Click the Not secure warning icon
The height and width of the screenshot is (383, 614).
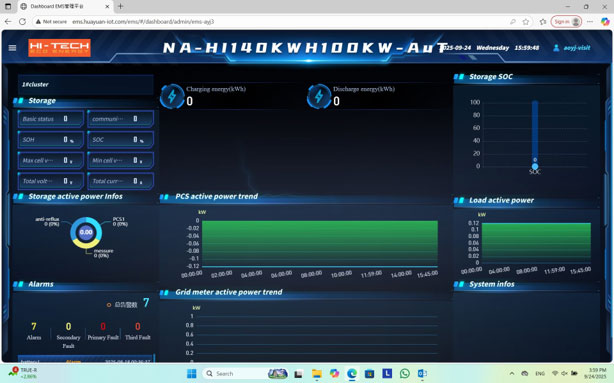pos(38,22)
